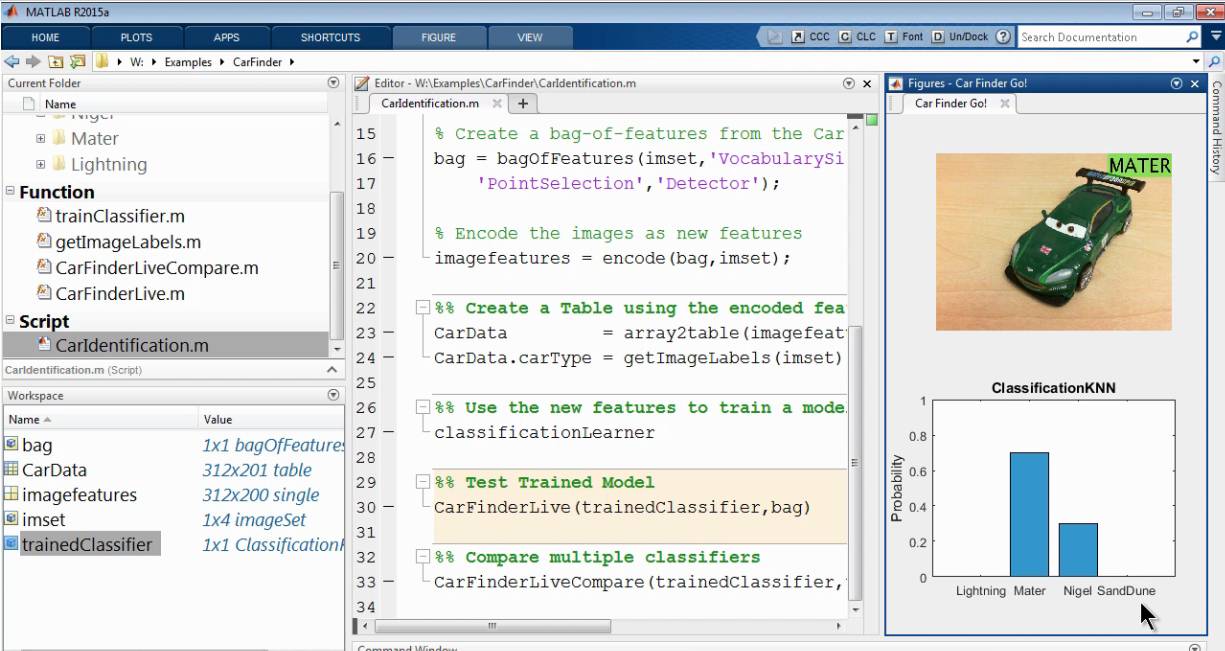
Task: Select the Car Finder Go! figure tab
Action: pos(950,103)
